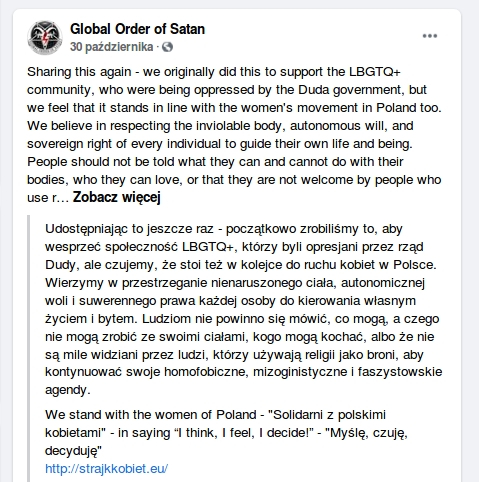Click the line starting 'Sharing this again'
This screenshot has height=482, width=479.
click(214, 72)
